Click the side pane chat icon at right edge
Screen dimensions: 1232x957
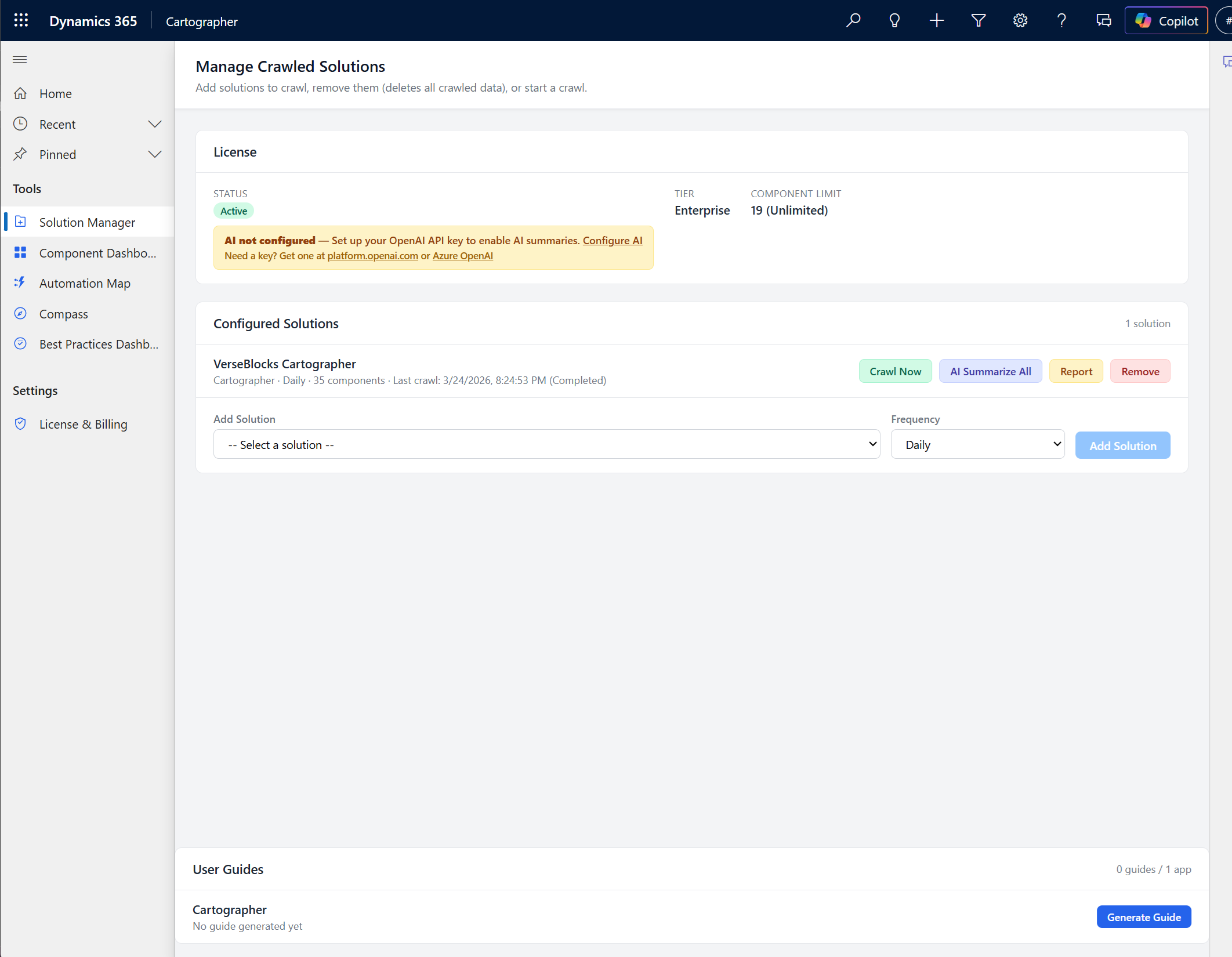click(x=1226, y=61)
